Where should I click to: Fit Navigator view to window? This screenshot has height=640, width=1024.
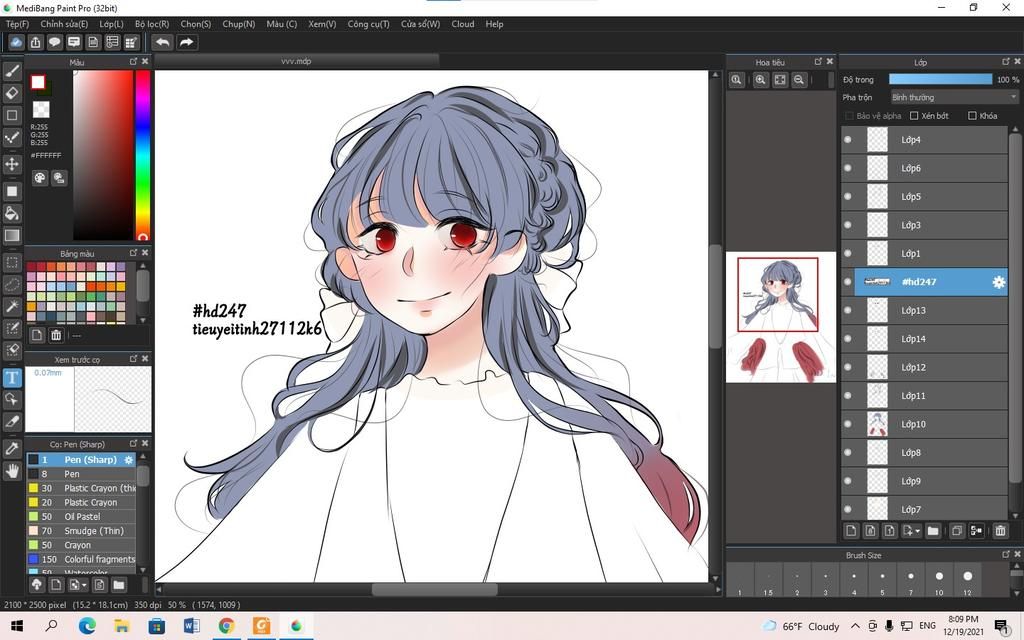[780, 80]
